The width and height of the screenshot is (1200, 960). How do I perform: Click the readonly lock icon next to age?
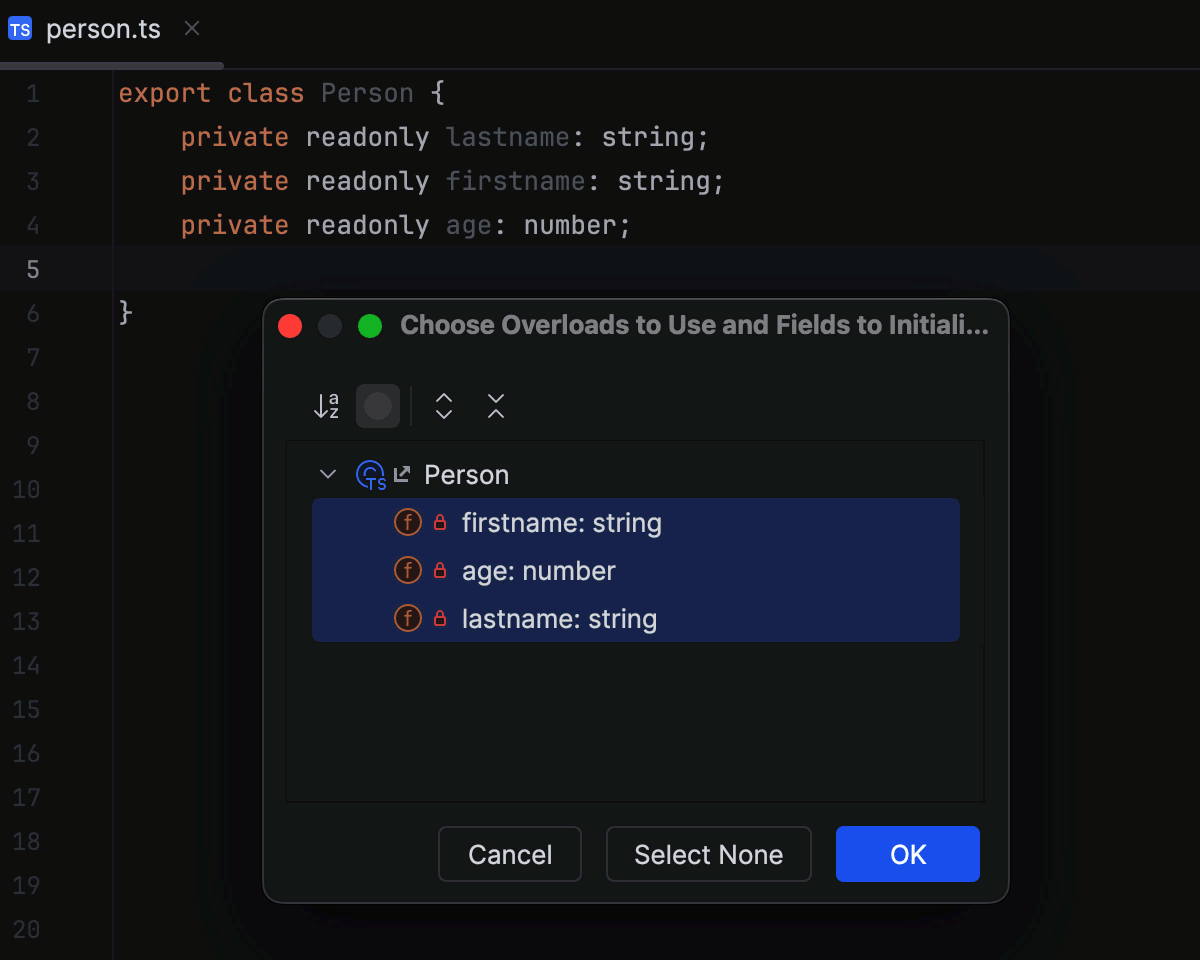(x=438, y=570)
